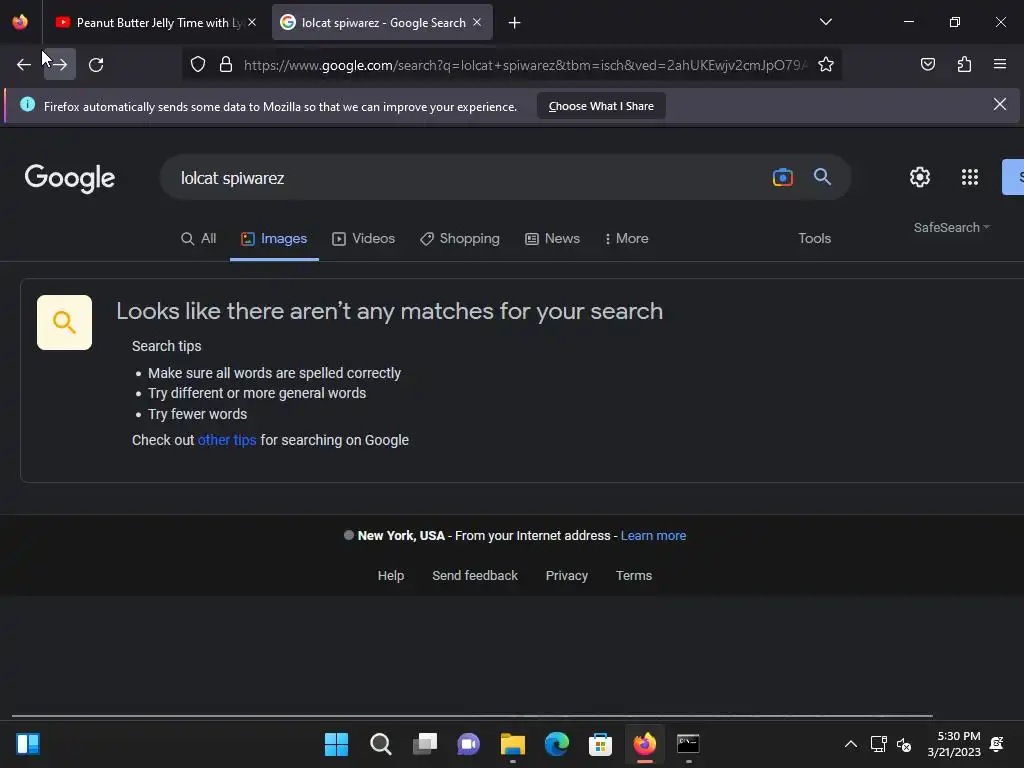Open Shopping results tab

click(x=460, y=238)
